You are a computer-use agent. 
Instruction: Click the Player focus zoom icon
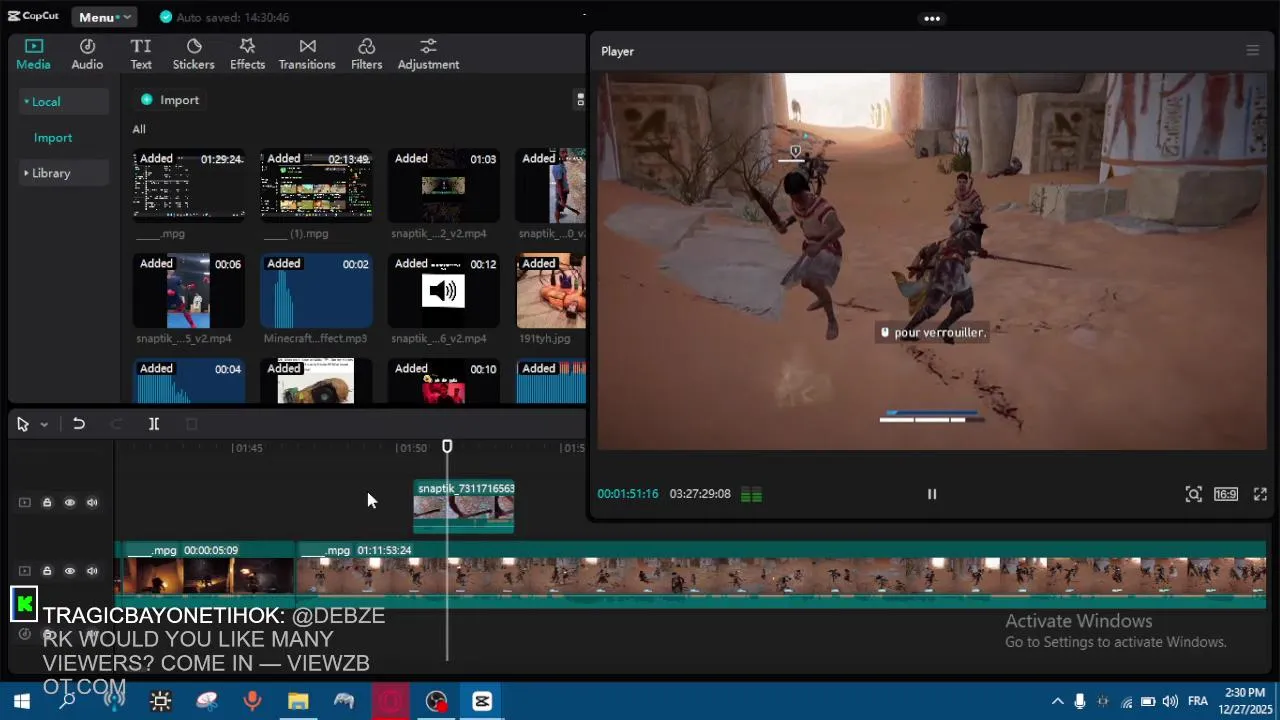pos(1193,494)
